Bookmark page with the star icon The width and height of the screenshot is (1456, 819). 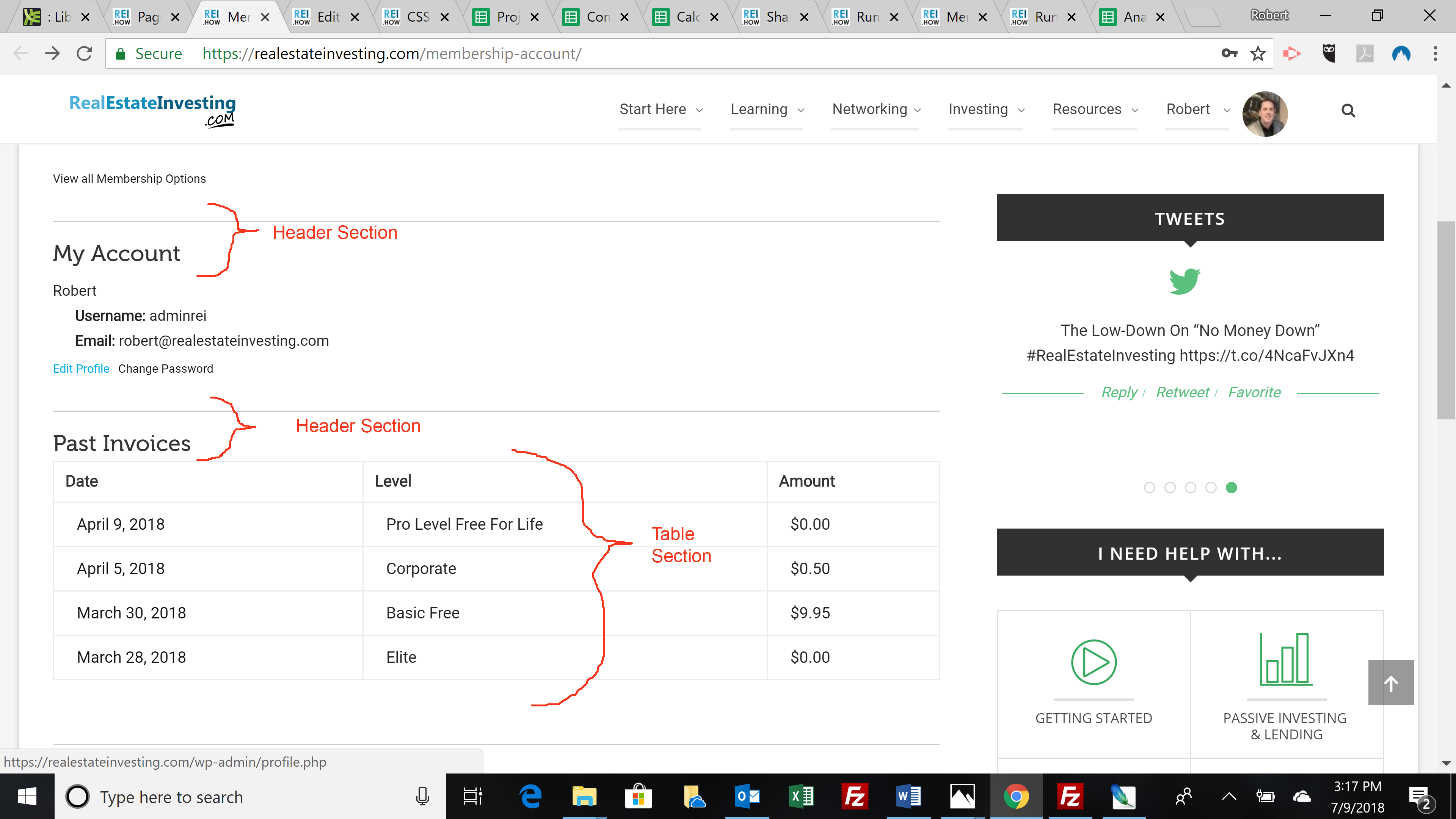pos(1258,54)
